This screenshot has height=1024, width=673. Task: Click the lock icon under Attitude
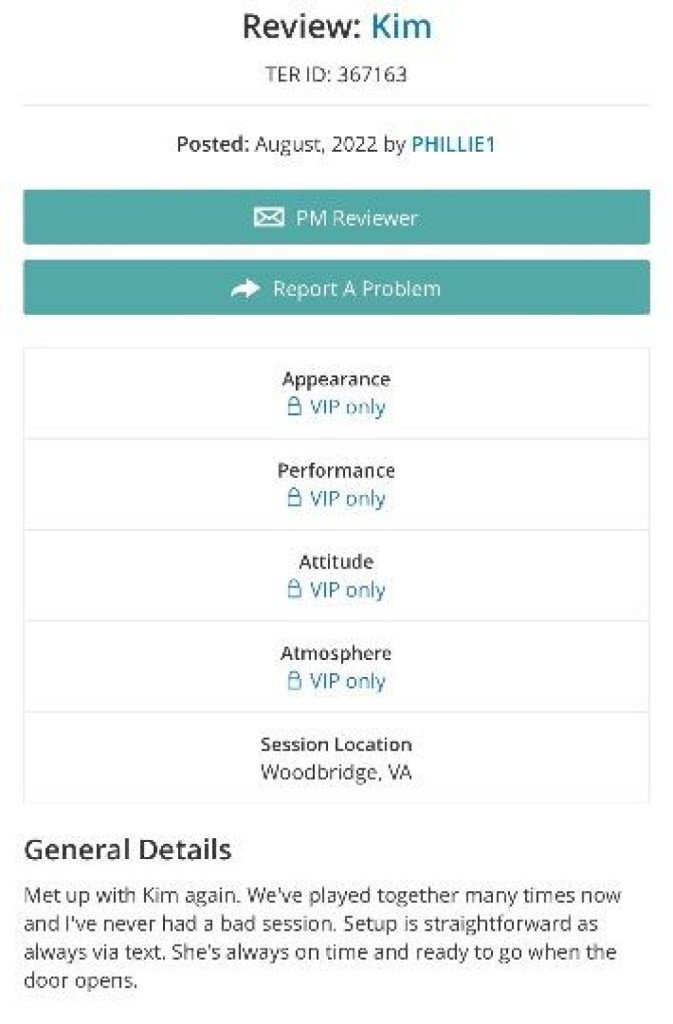coord(294,590)
